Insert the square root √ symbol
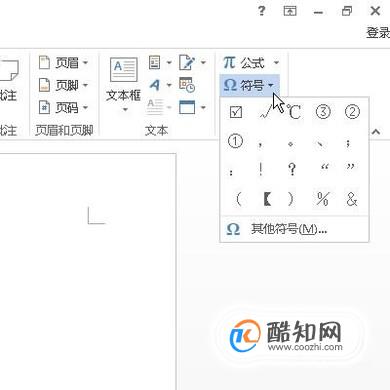 click(x=265, y=112)
